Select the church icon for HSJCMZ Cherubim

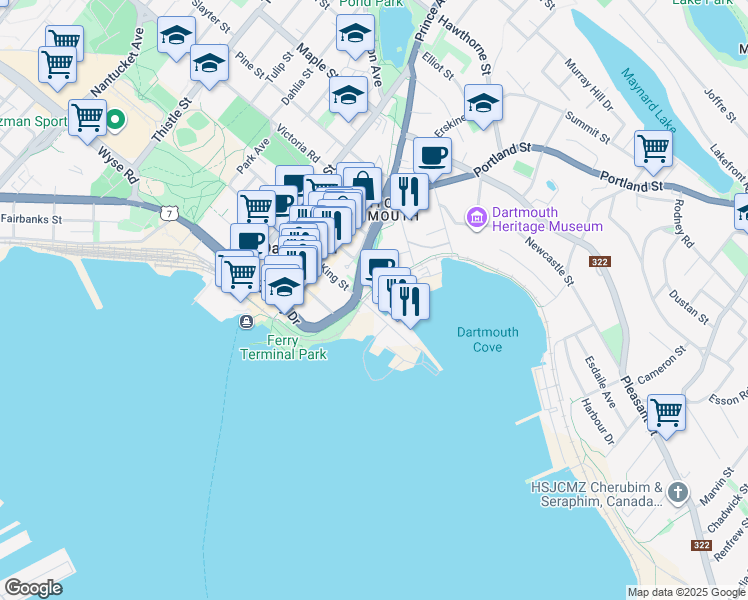678,492
